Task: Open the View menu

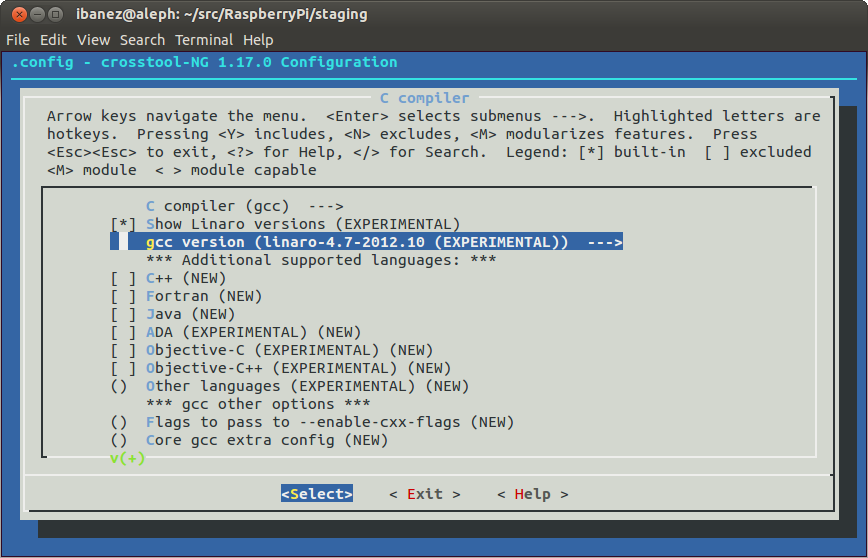Action: 94,40
